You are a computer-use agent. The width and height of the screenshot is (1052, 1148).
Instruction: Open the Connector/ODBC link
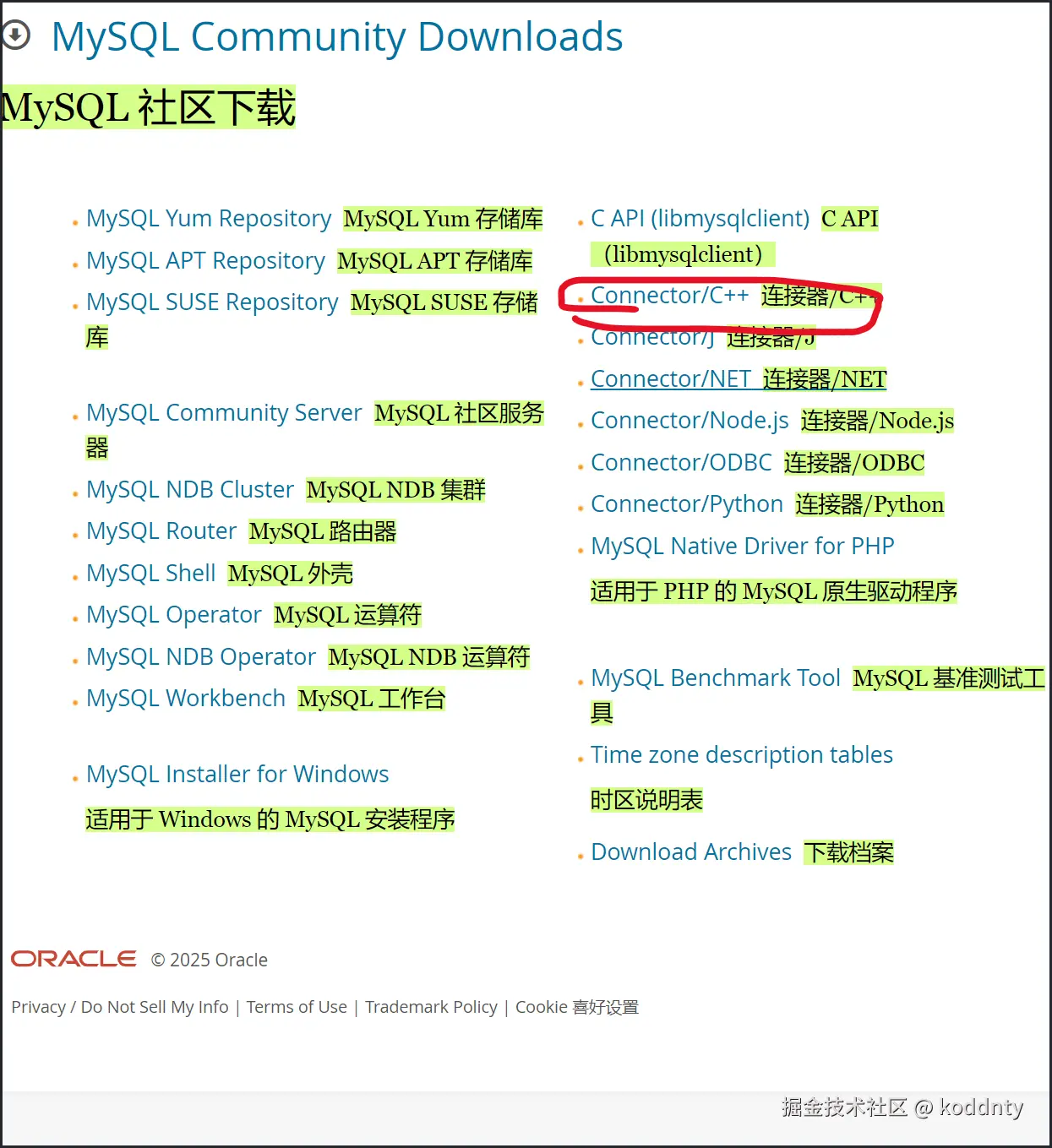pyautogui.click(x=681, y=463)
